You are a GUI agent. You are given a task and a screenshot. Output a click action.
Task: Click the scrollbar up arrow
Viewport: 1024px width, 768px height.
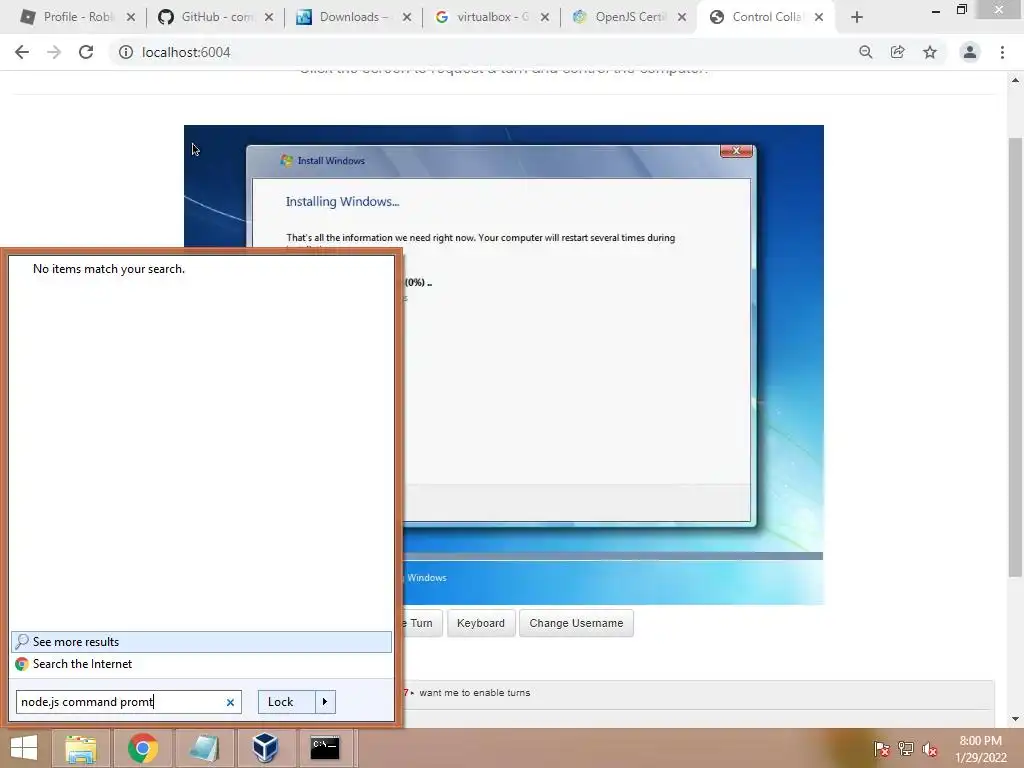[1015, 80]
